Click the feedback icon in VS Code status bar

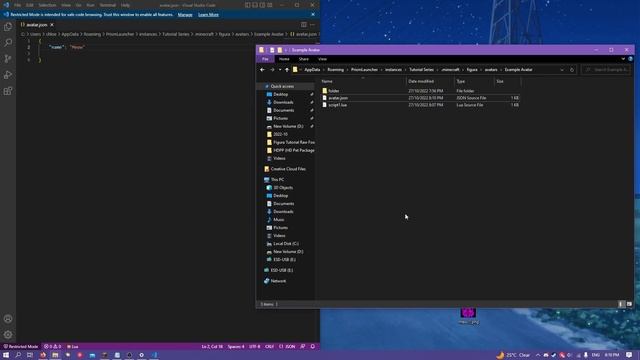click(x=303, y=347)
